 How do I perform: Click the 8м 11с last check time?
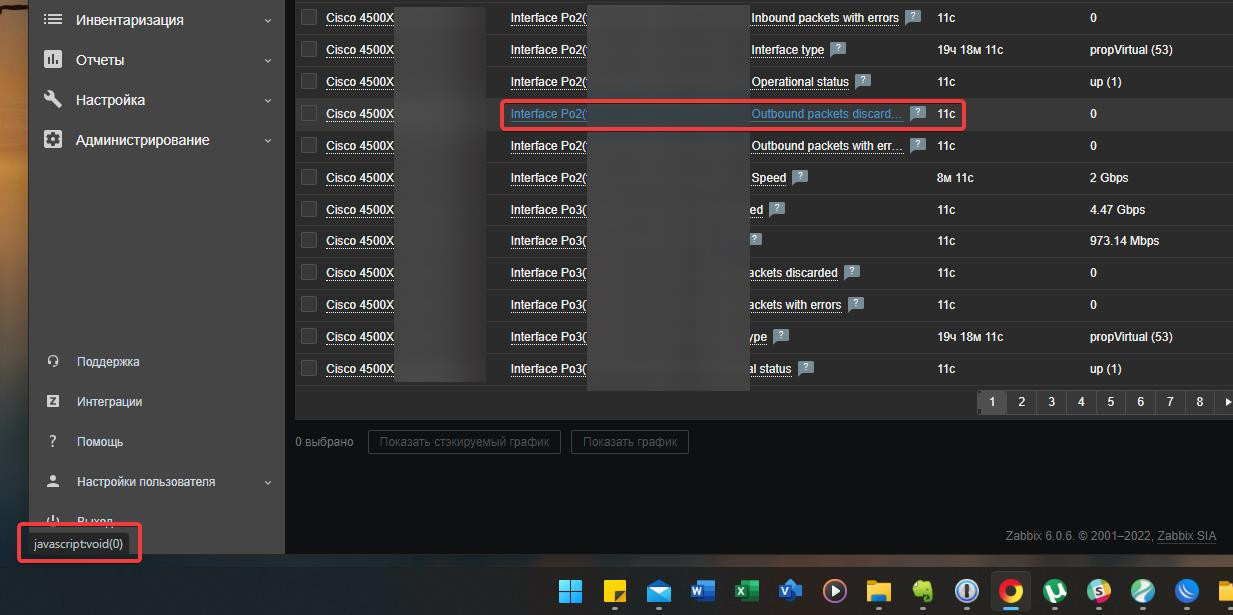click(953, 178)
